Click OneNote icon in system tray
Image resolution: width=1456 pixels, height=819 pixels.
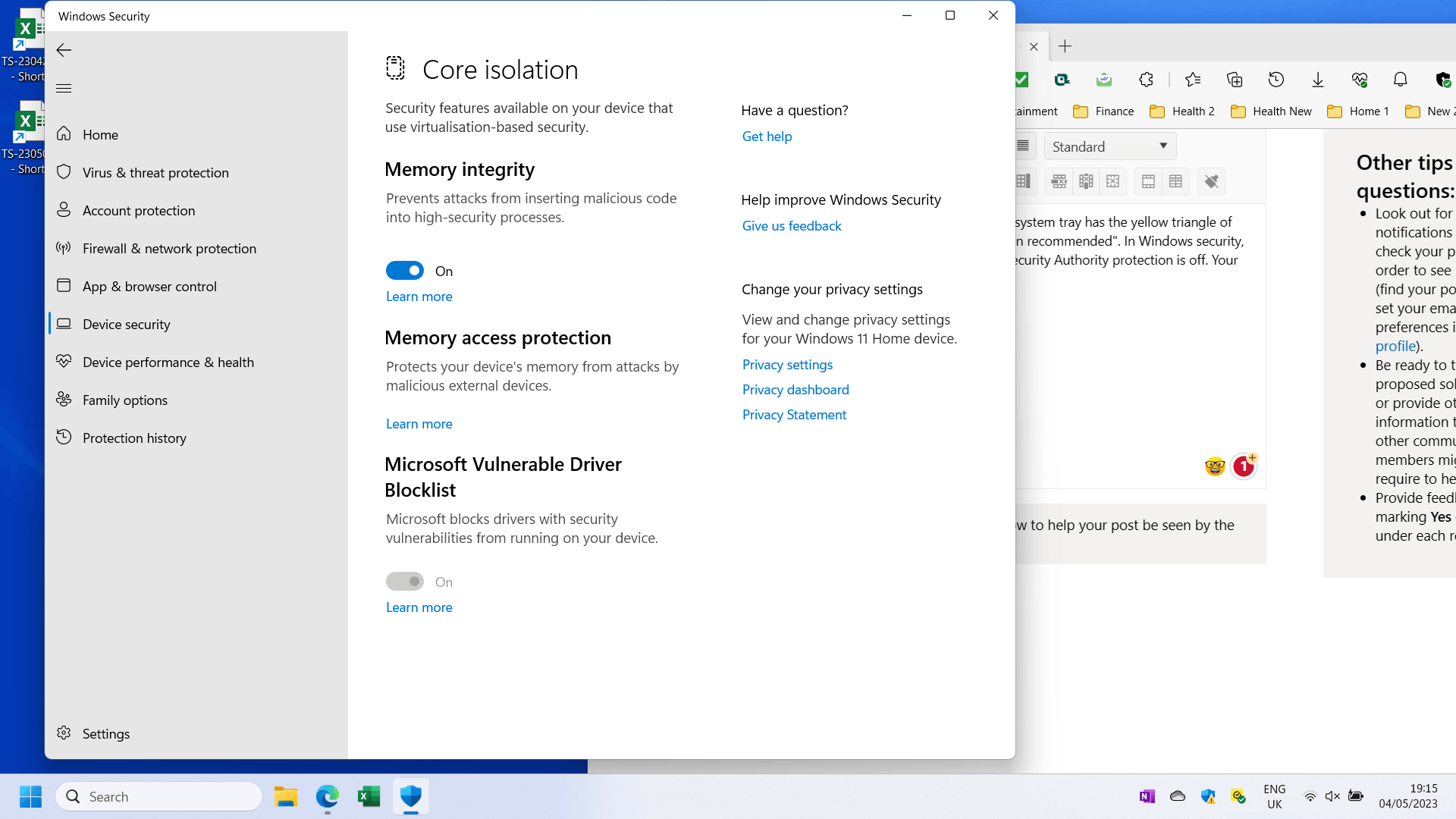(1147, 796)
